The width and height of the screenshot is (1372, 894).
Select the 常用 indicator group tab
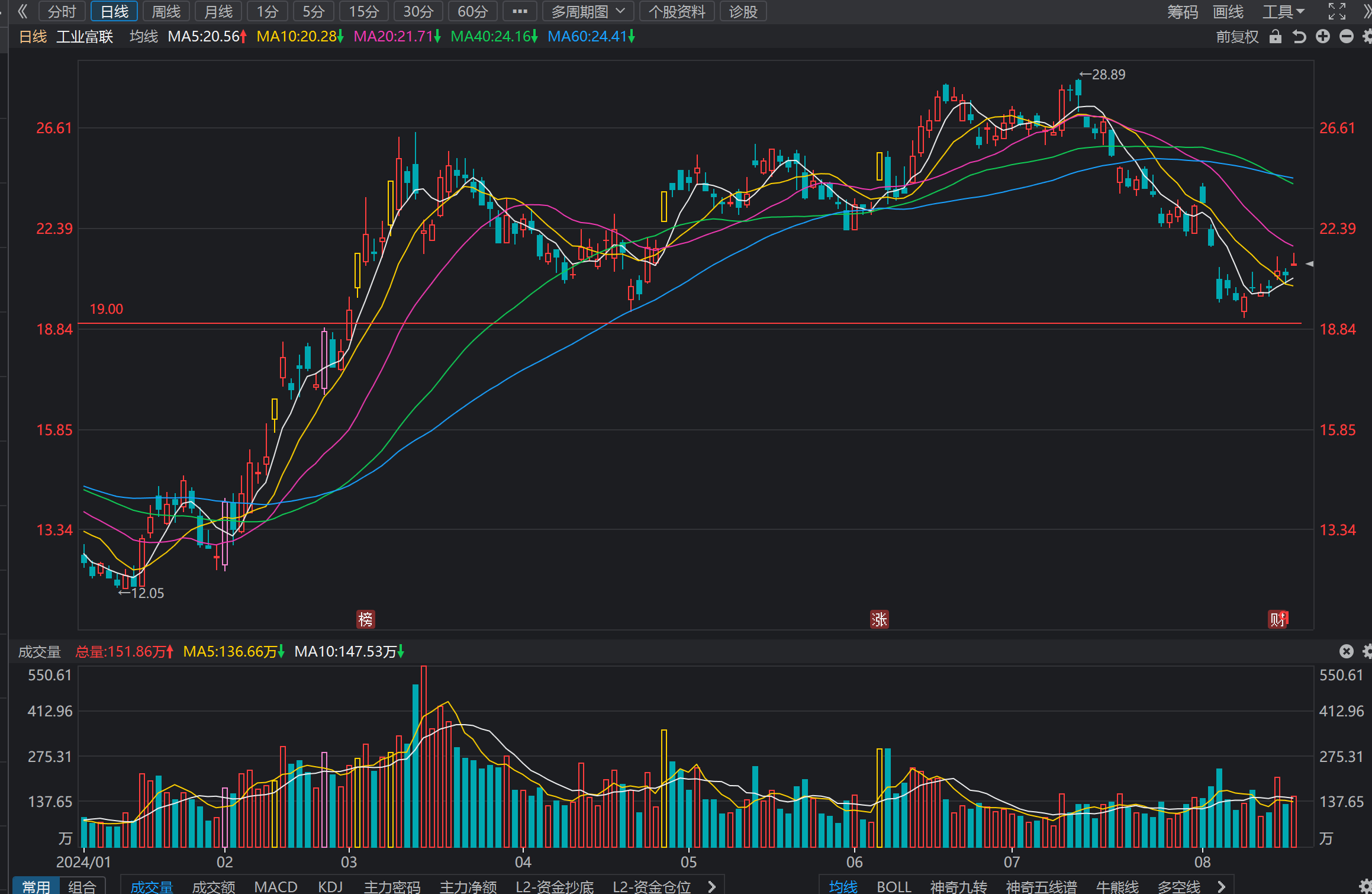36,886
